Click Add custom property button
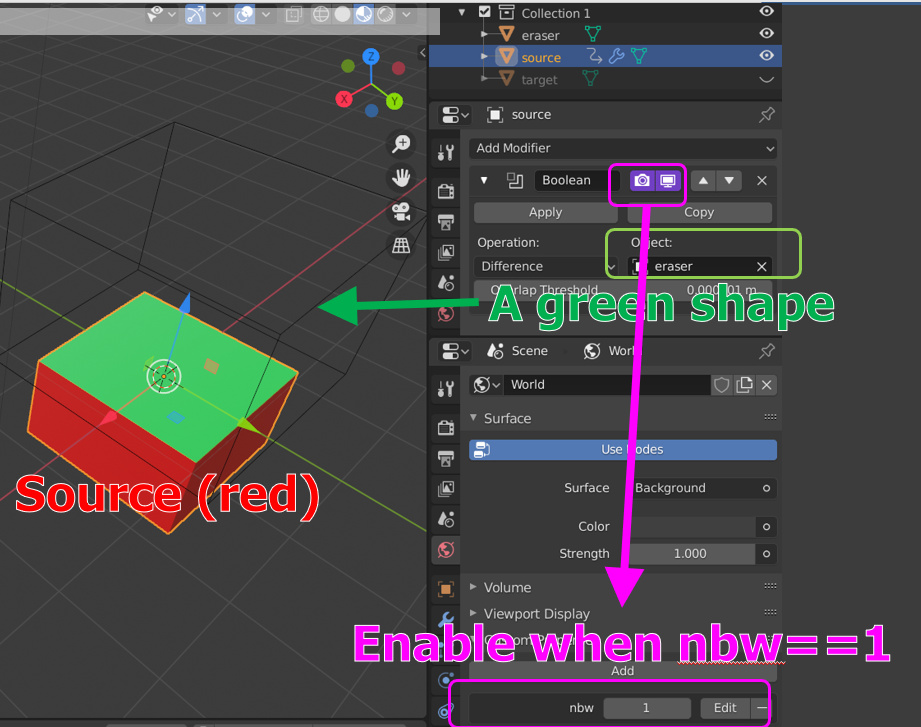This screenshot has width=921, height=727. [623, 671]
